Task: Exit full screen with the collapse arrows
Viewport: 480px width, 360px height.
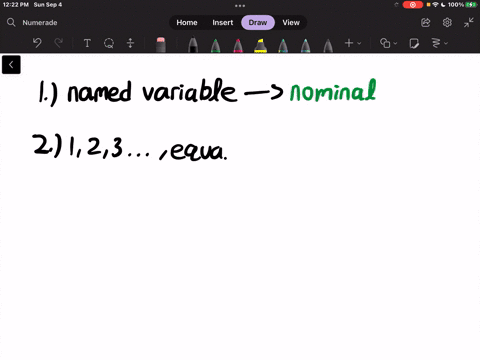Action: pos(469,22)
